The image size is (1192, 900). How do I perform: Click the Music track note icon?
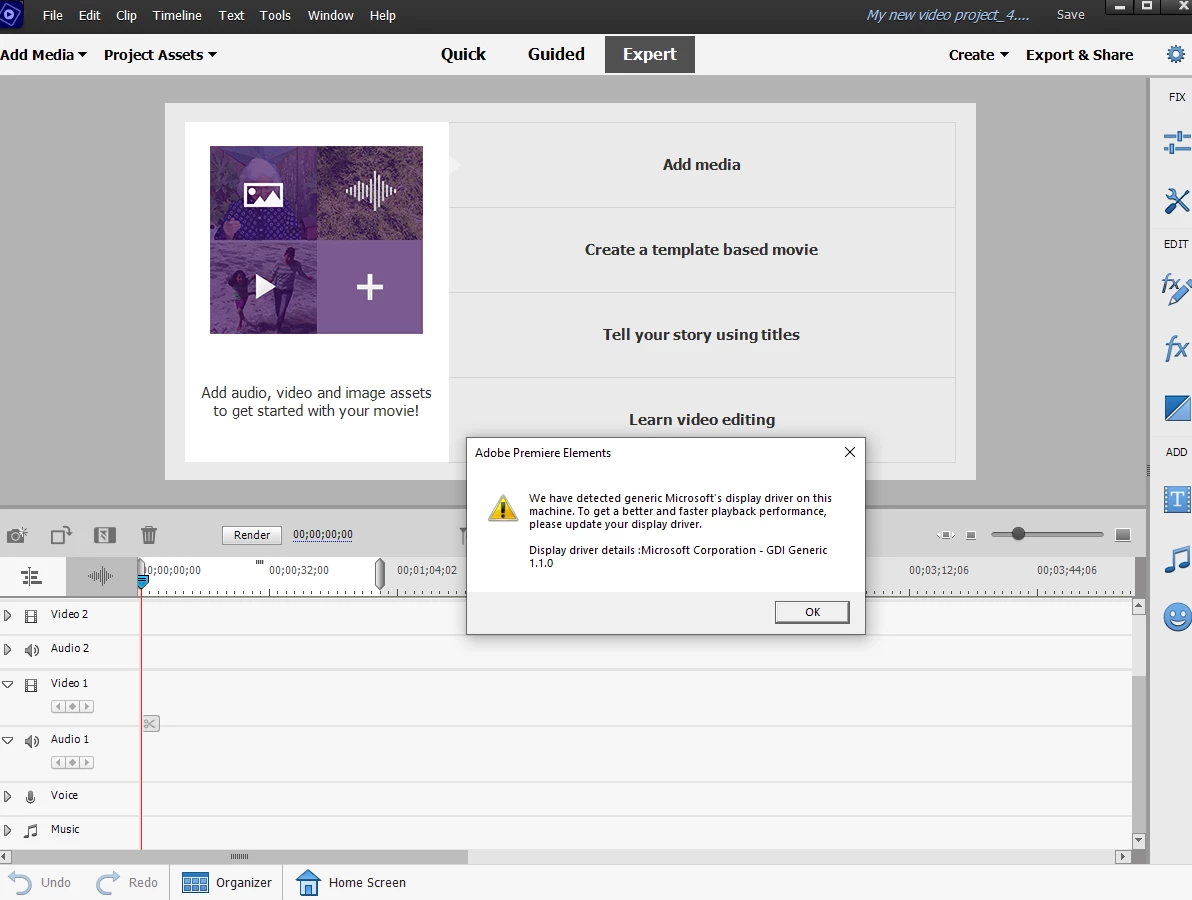point(30,831)
